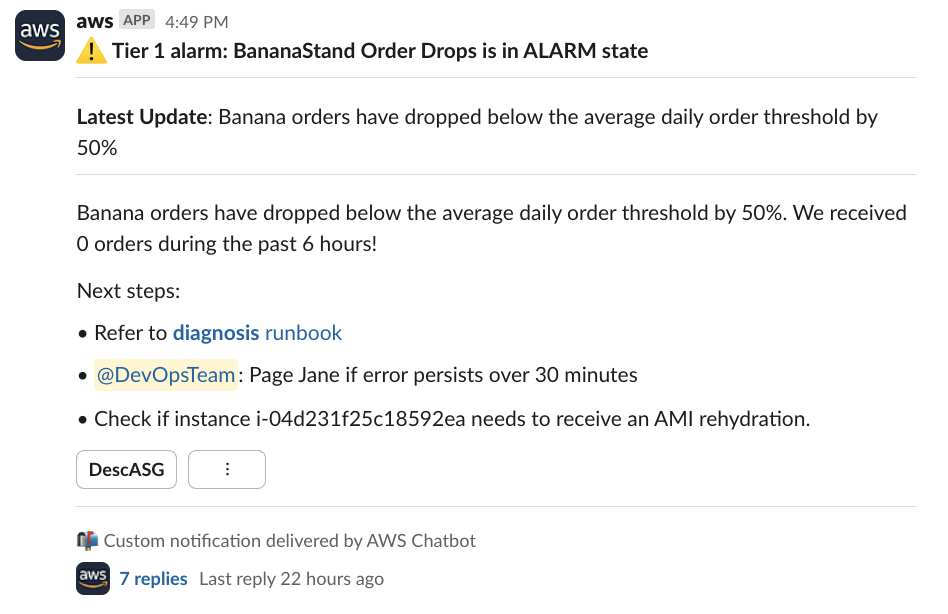948x614 pixels.
Task: Click Last reply 22 hours ago text
Action: (x=291, y=578)
